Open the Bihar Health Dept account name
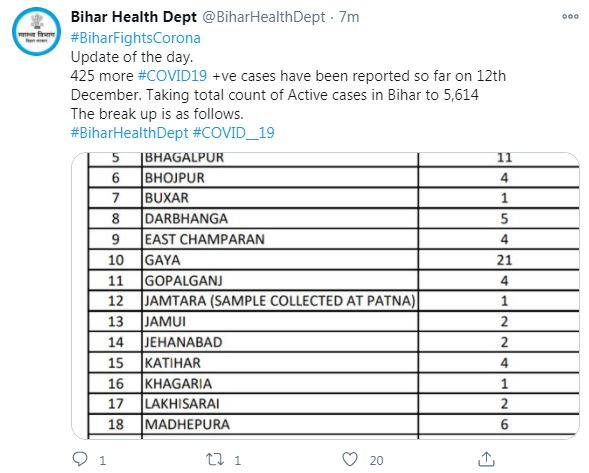Viewport: 589px width, 473px height. click(x=134, y=17)
